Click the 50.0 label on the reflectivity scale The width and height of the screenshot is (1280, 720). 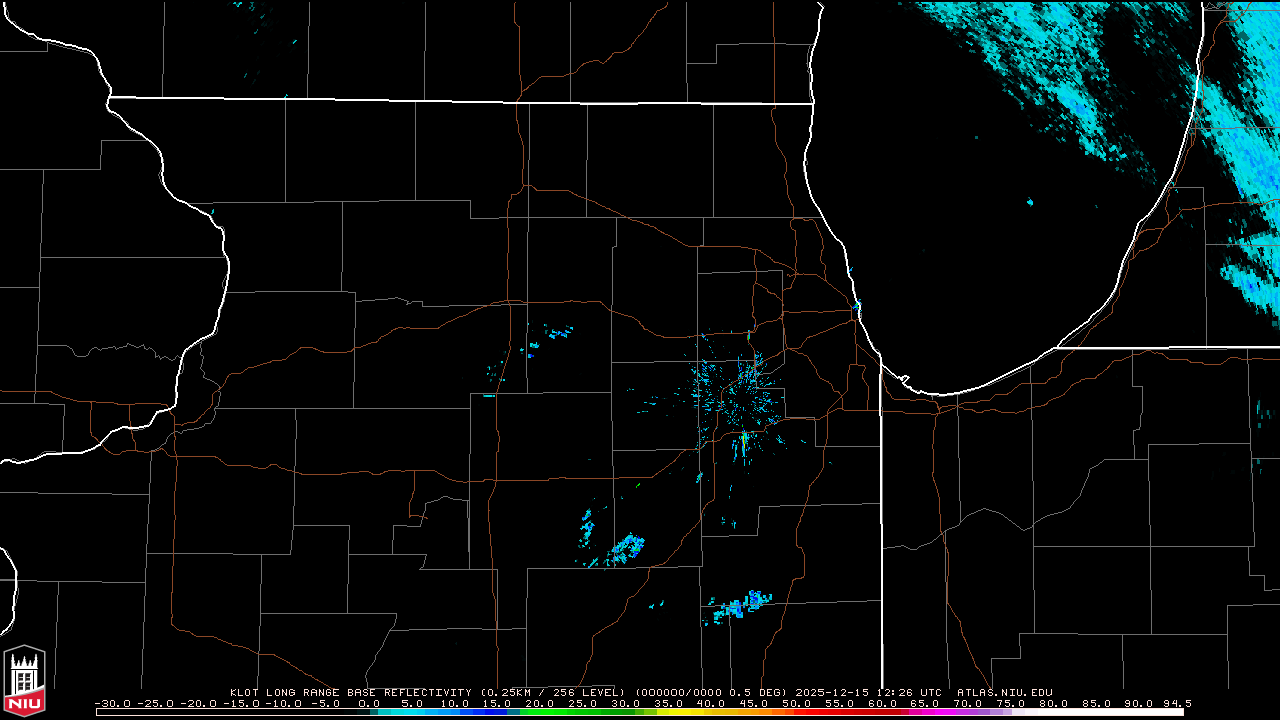click(797, 703)
